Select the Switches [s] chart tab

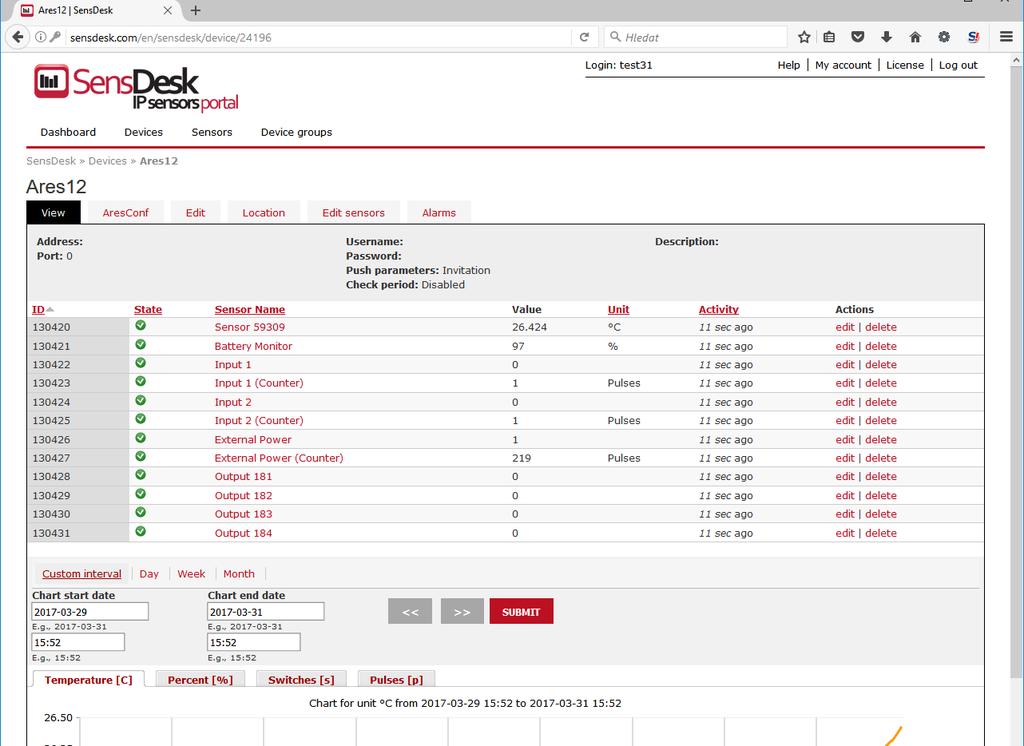301,679
